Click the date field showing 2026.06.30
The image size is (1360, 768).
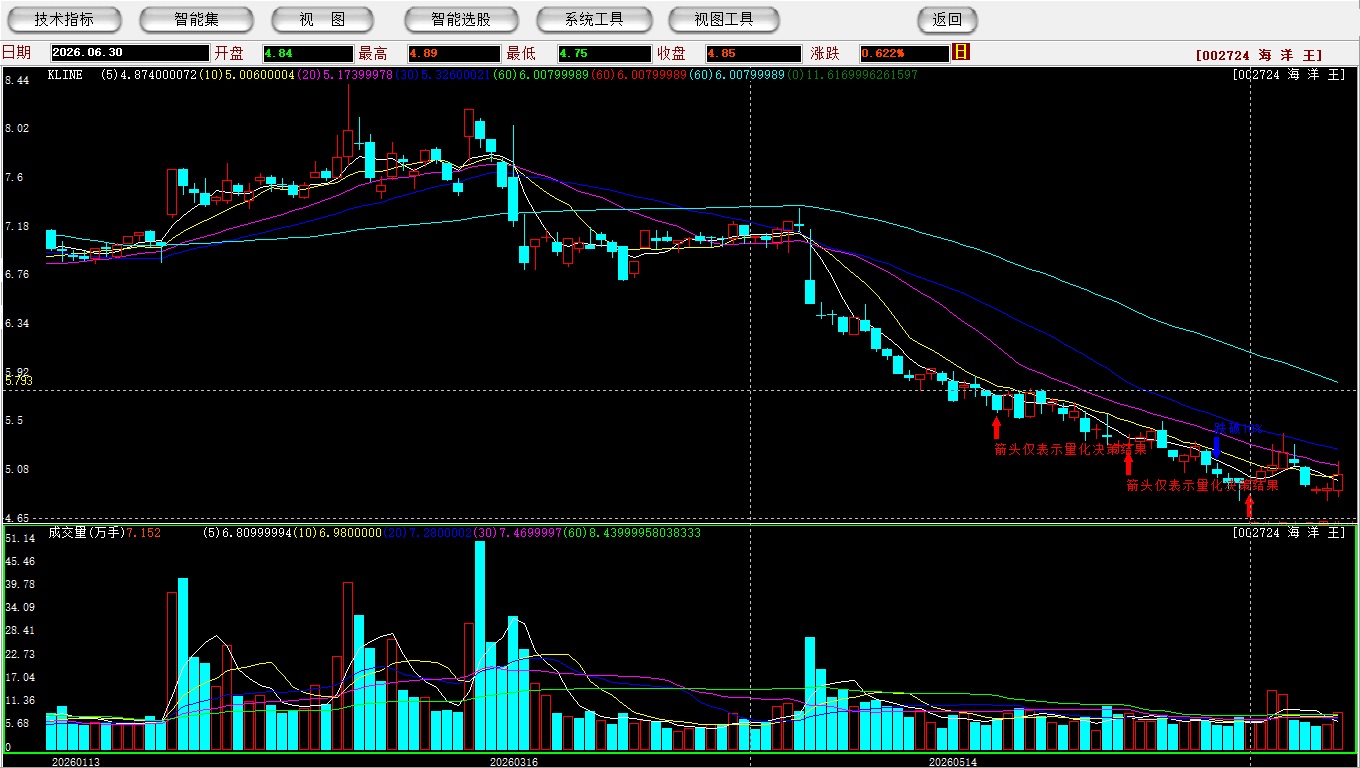pyautogui.click(x=130, y=54)
